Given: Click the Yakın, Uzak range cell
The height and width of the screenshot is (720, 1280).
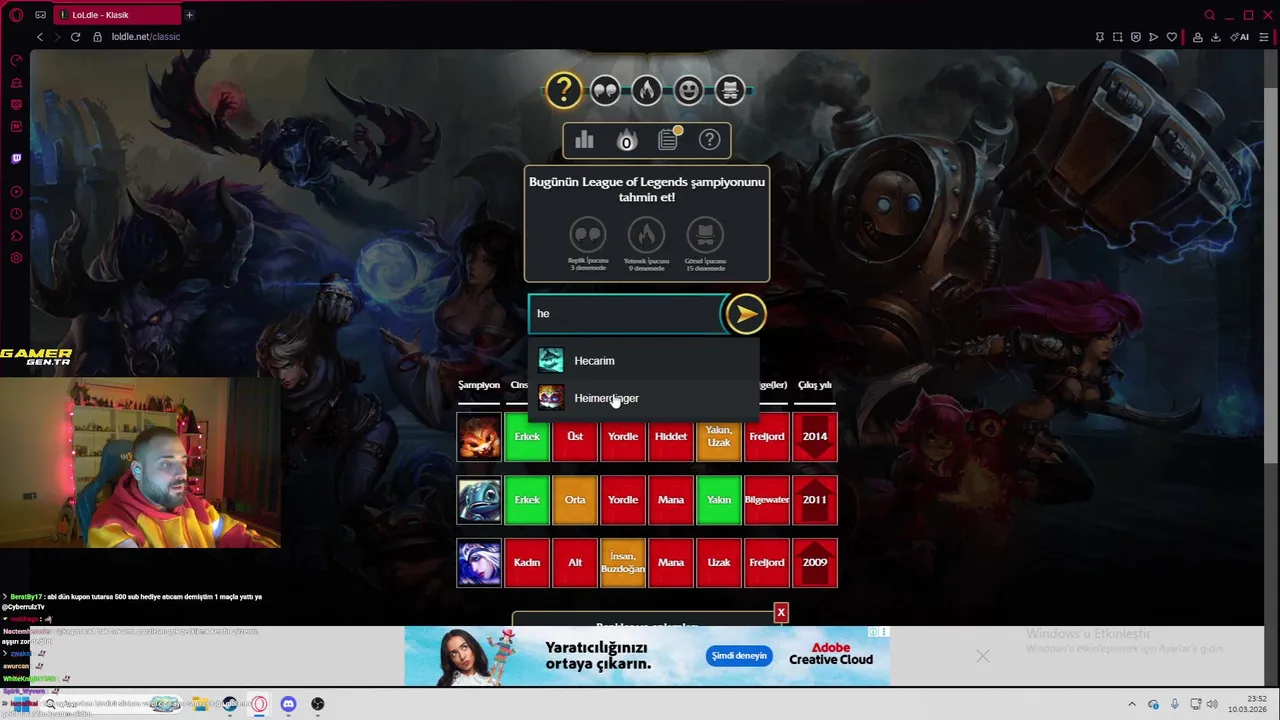Looking at the screenshot, I should point(719,437).
